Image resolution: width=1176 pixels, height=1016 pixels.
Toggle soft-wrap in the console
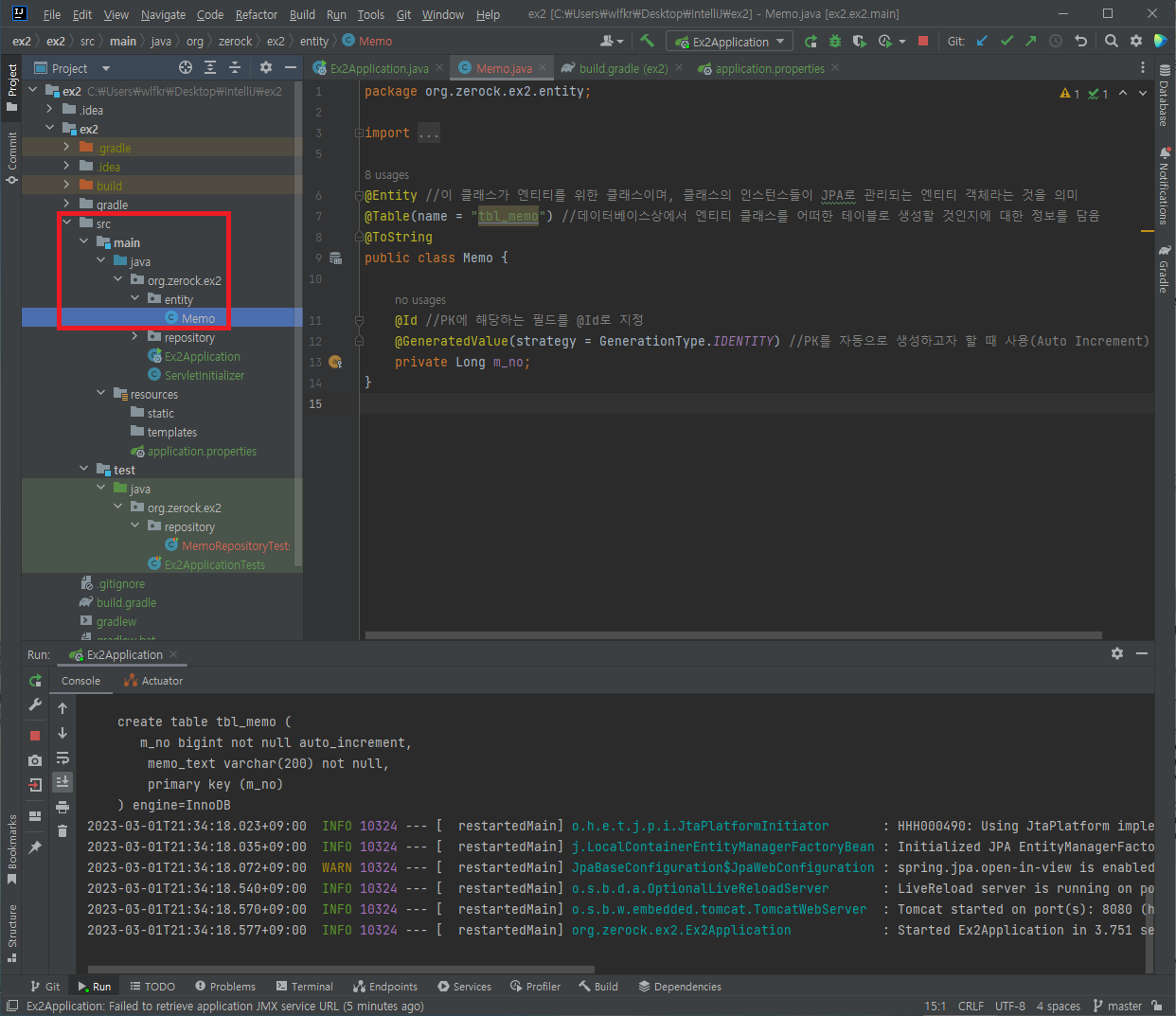[x=62, y=758]
